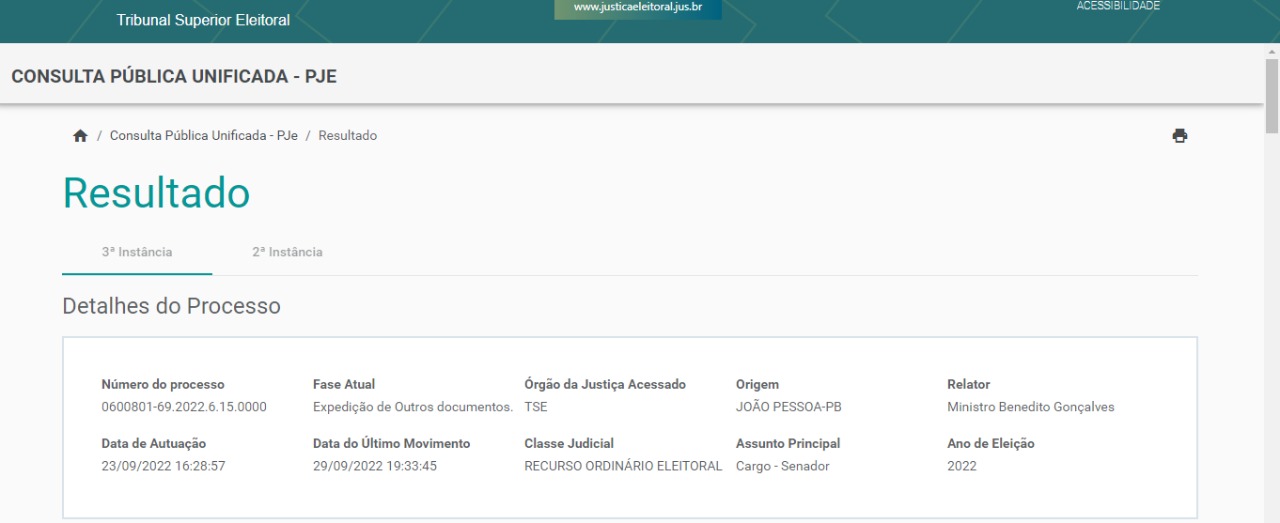Click the scrollbar up arrow
Image resolution: width=1280 pixels, height=523 pixels.
[1271, 50]
